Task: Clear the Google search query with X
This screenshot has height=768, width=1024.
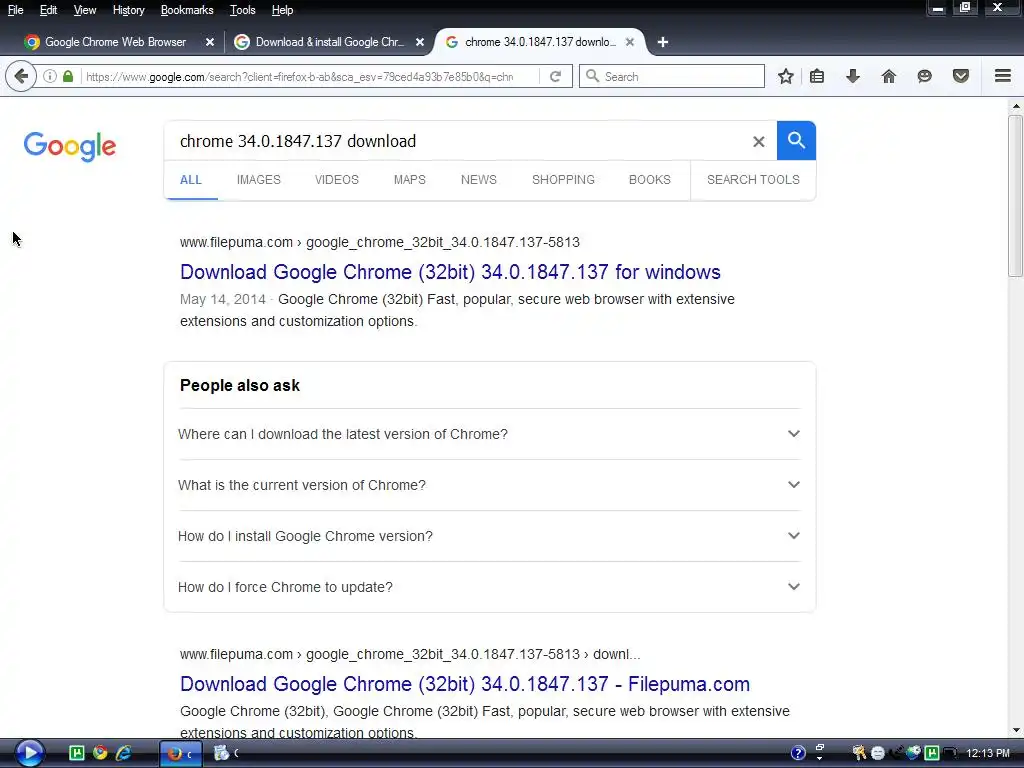Action: click(x=758, y=141)
